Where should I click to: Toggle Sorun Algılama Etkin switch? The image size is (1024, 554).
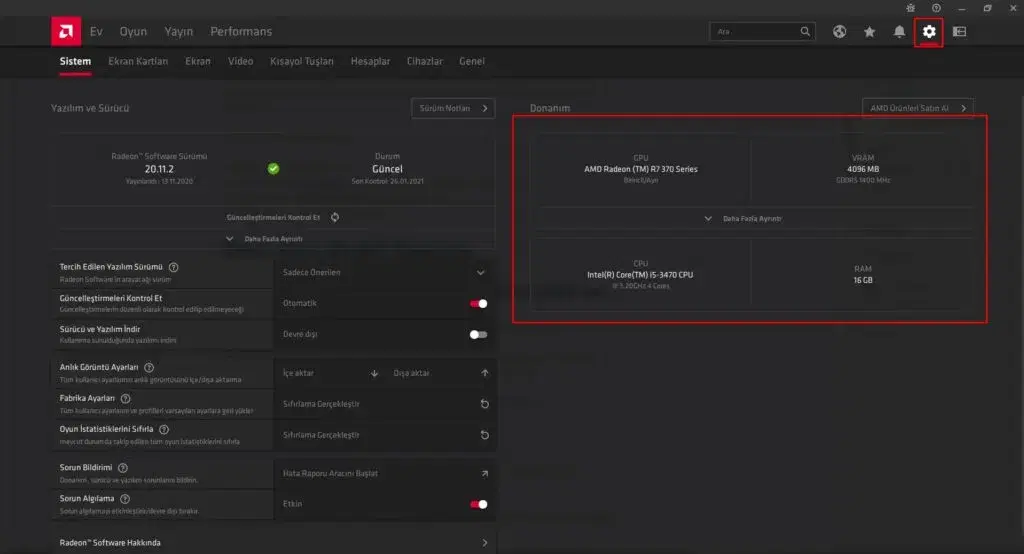click(x=478, y=504)
